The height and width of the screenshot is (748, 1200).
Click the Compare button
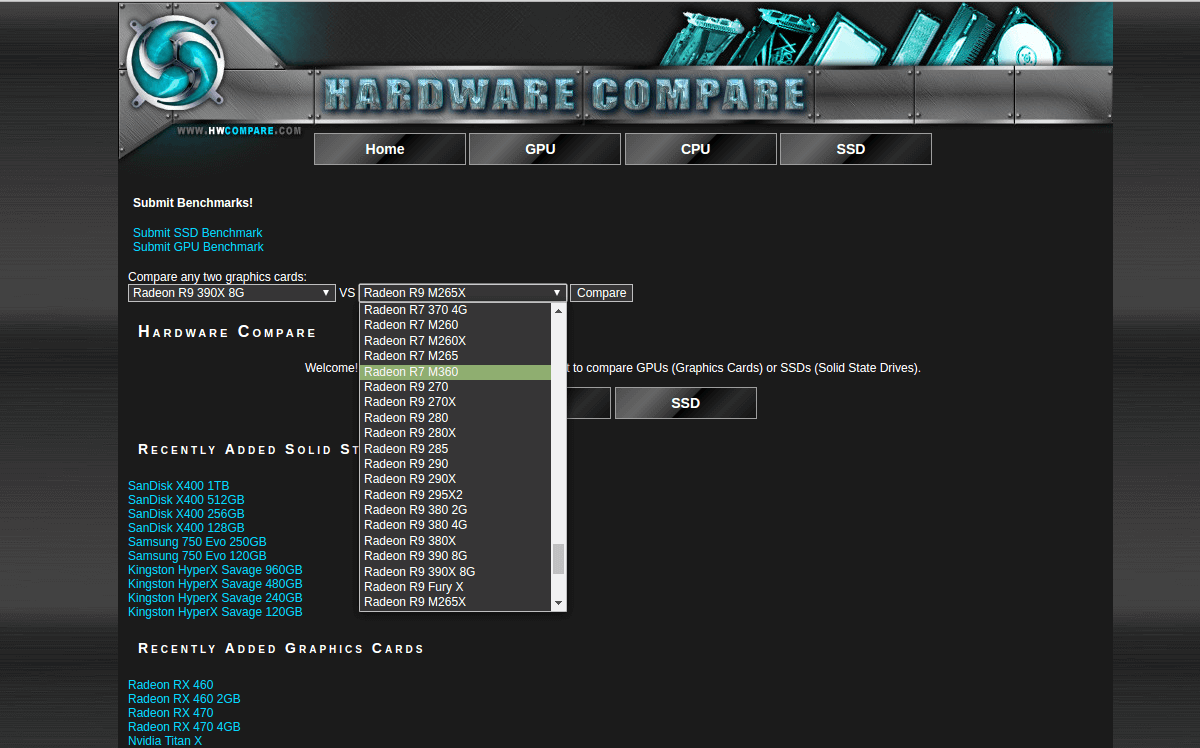[602, 293]
